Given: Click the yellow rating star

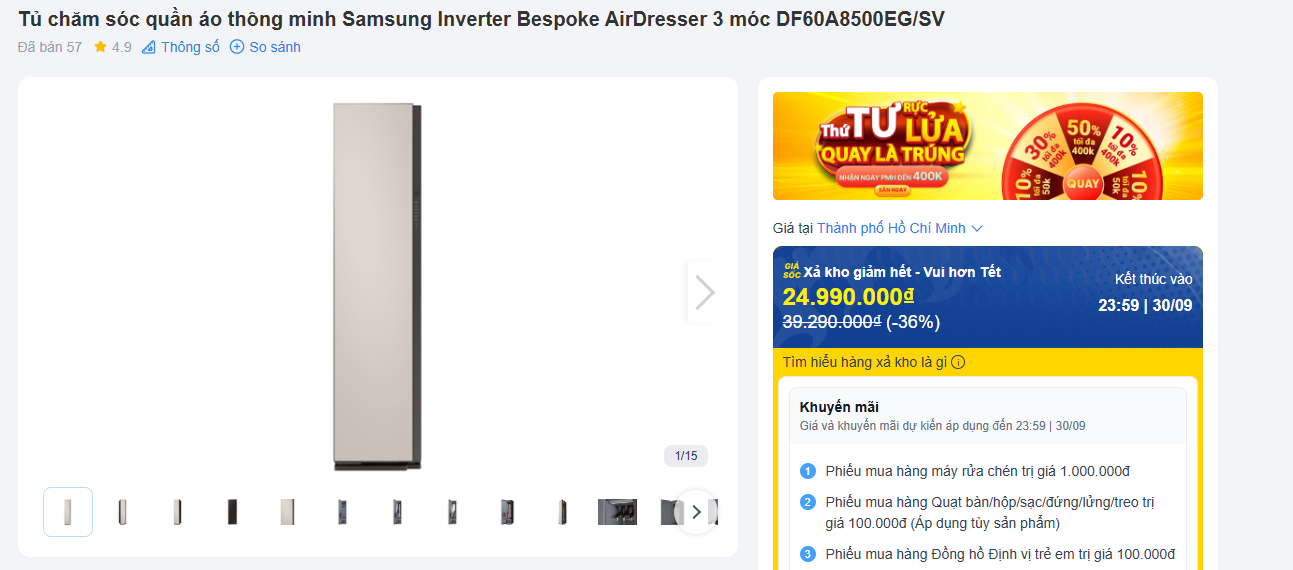Looking at the screenshot, I should (x=100, y=47).
